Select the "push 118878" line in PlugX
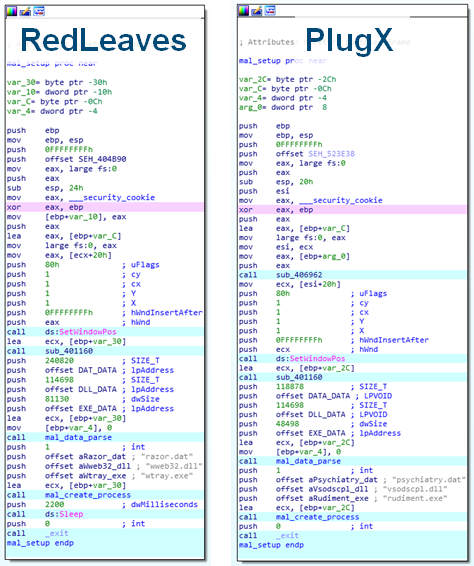This screenshot has width=474, height=566. coord(313,387)
